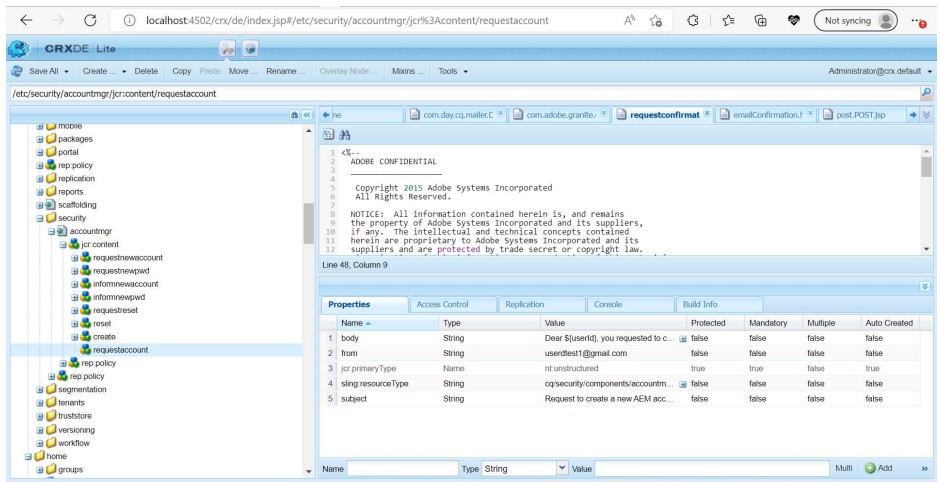This screenshot has height=482, width=940.
Task: Click the Mixins toolbar button
Action: pyautogui.click(x=408, y=71)
